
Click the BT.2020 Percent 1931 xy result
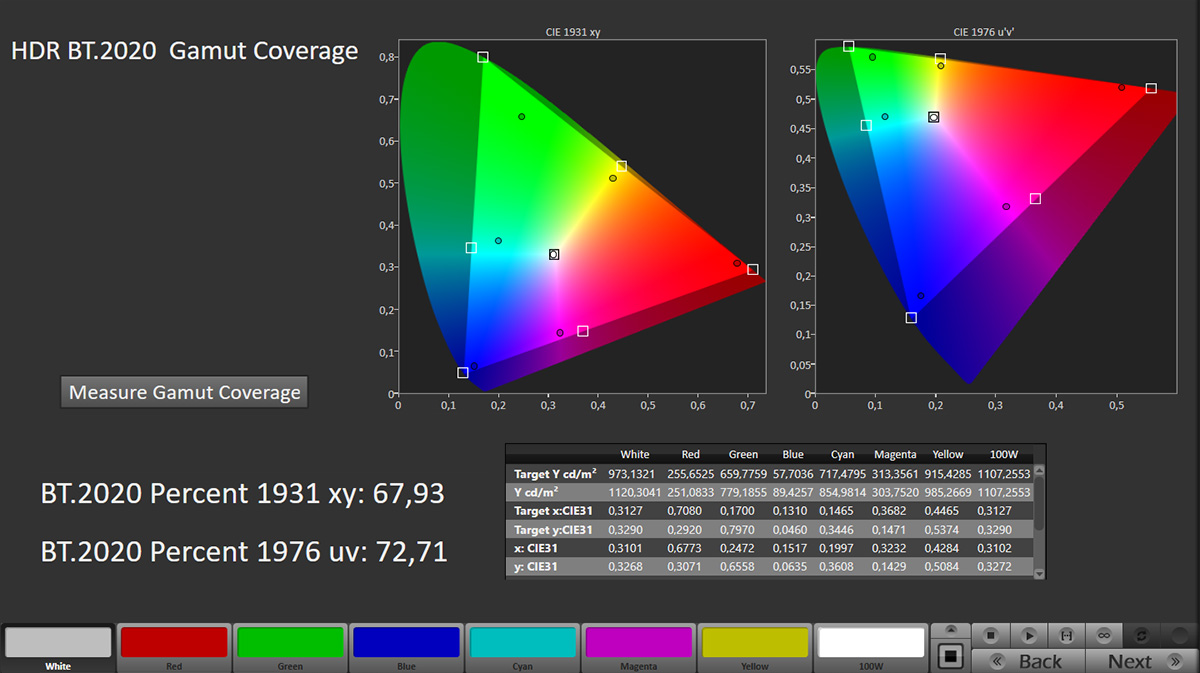(x=242, y=493)
